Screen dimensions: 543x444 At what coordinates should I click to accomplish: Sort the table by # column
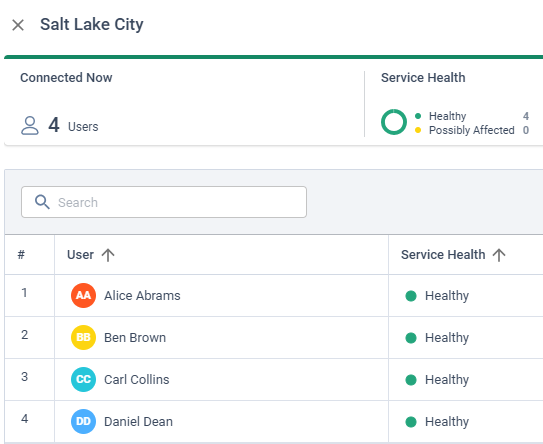coord(21,255)
